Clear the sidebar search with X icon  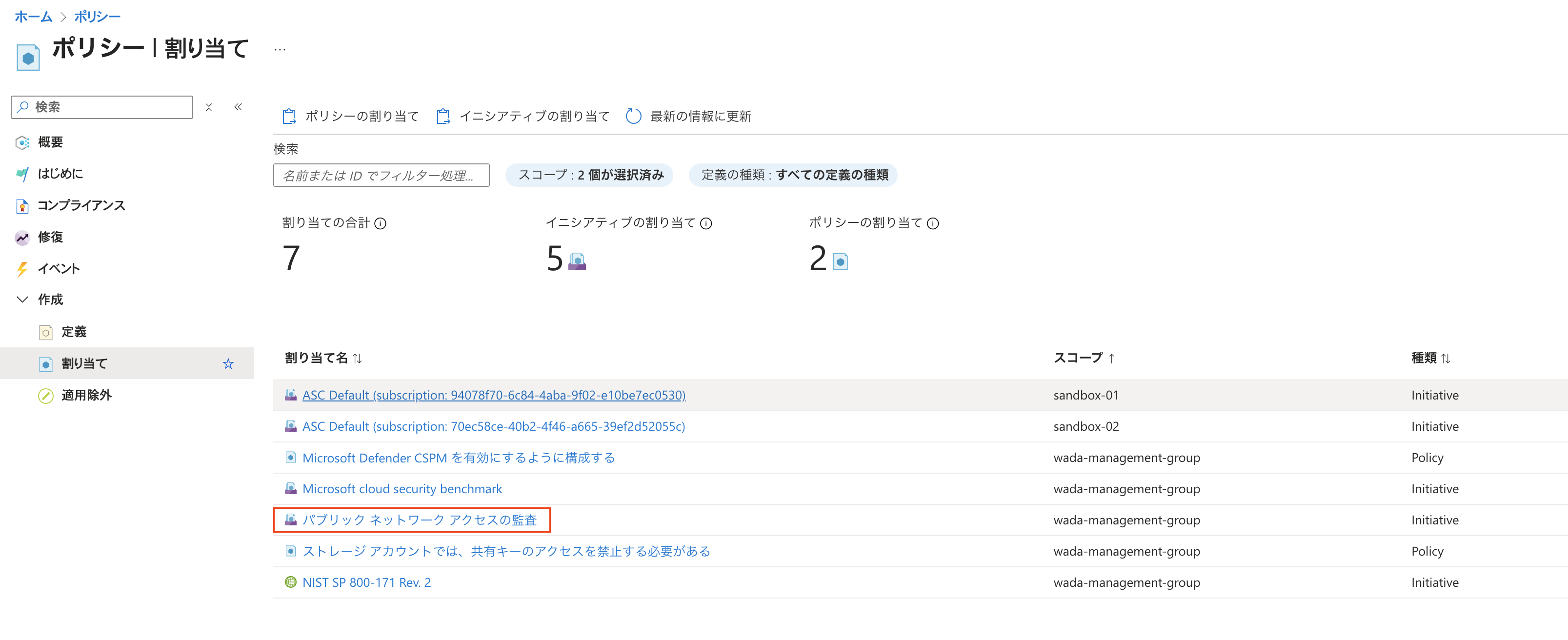[x=209, y=107]
